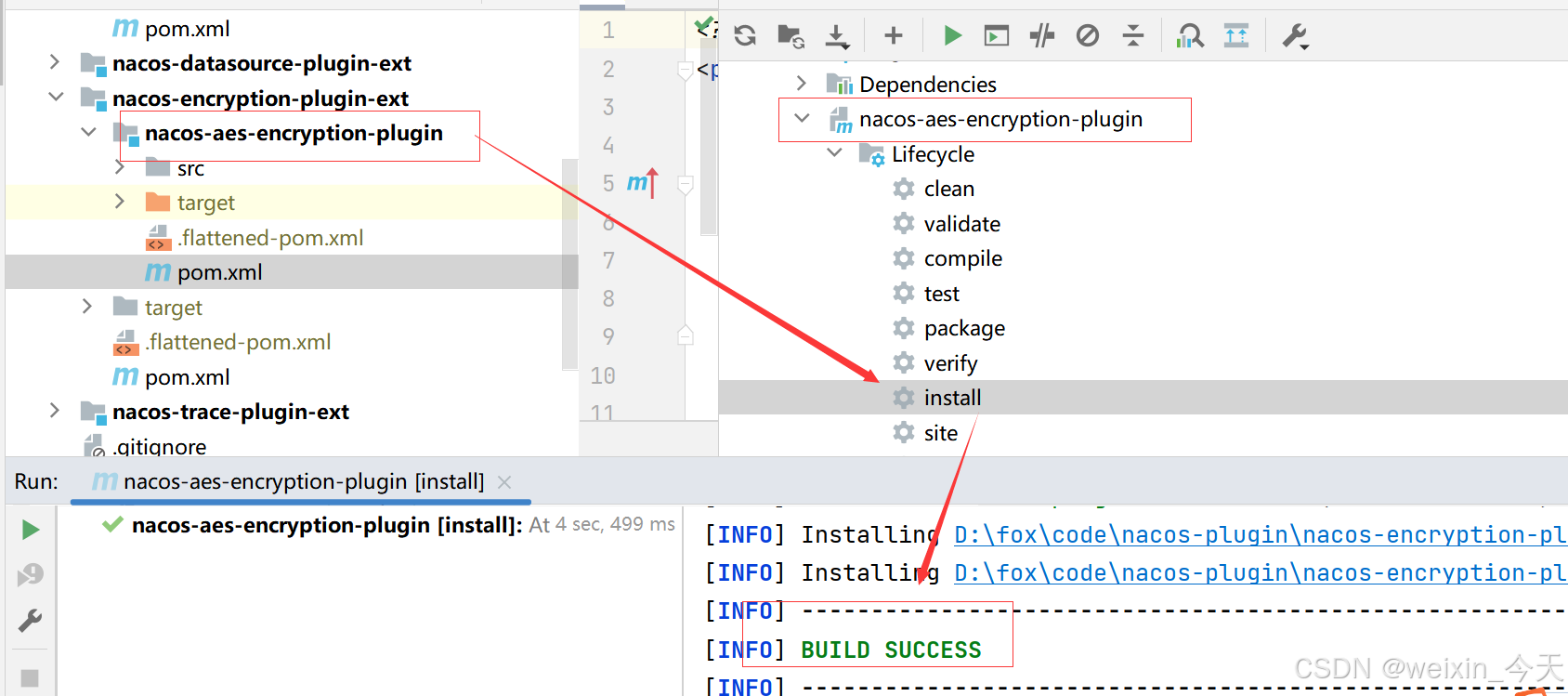Click Stop square icon in Run panel
The height and width of the screenshot is (696, 1568).
tap(30, 678)
